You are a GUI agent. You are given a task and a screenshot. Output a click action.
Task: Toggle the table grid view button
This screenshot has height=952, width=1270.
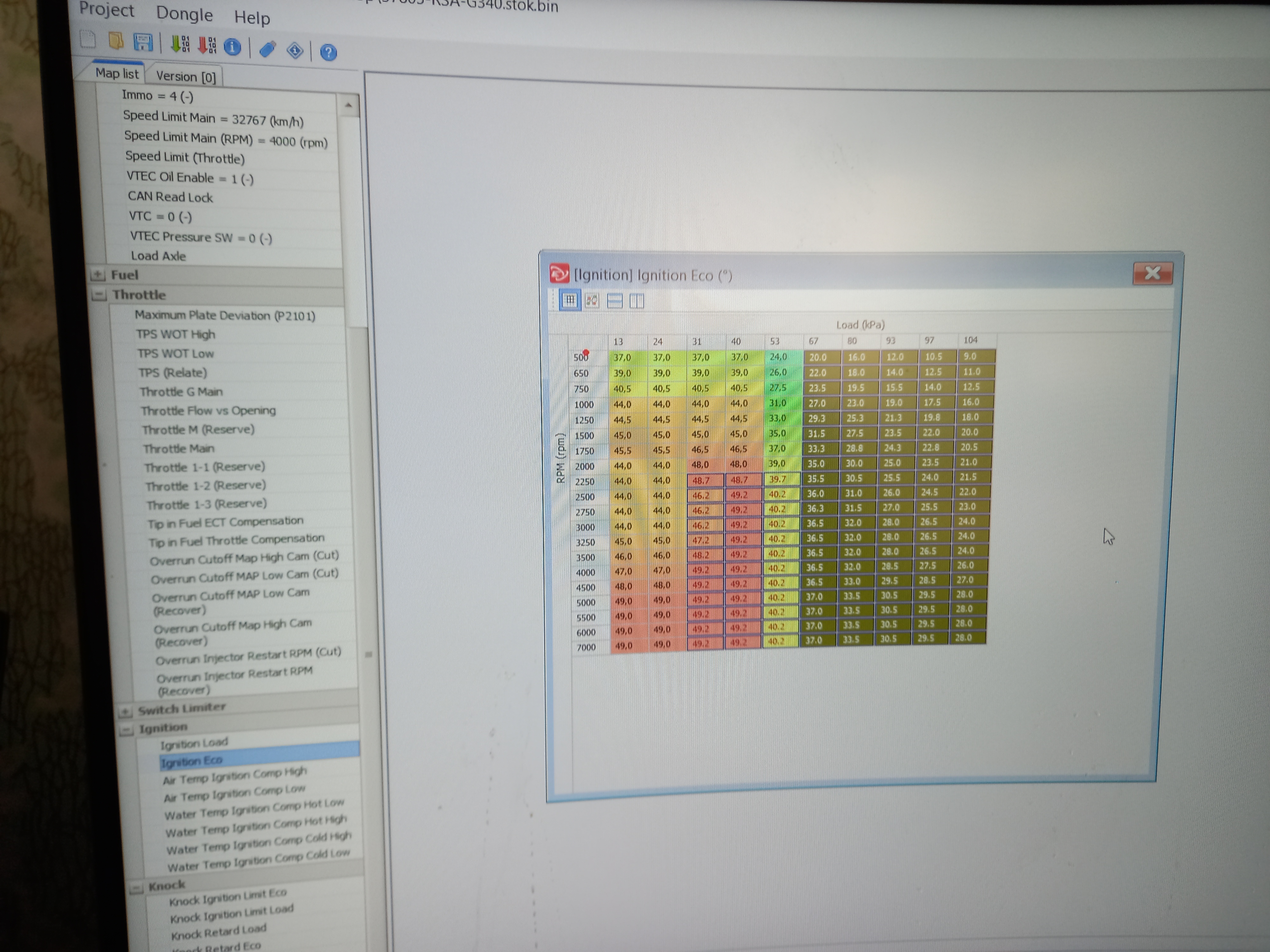570,300
